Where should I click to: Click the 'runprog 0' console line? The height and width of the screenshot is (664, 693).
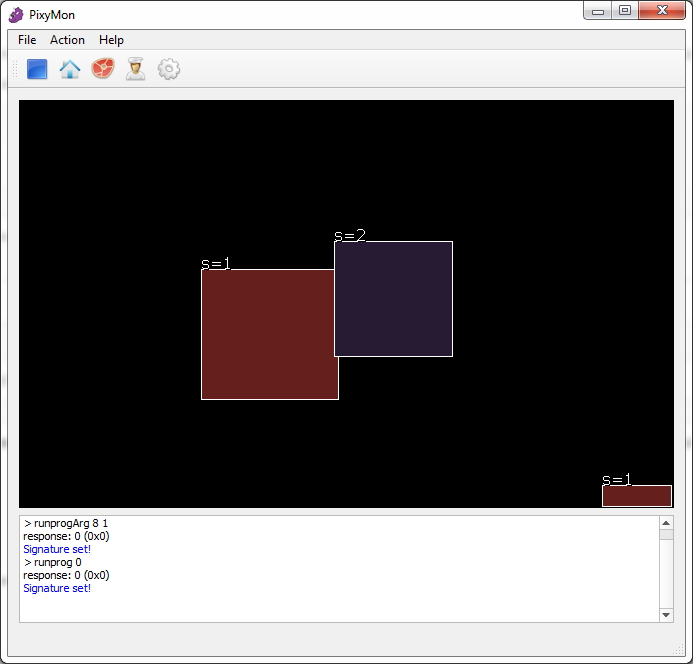point(53,562)
